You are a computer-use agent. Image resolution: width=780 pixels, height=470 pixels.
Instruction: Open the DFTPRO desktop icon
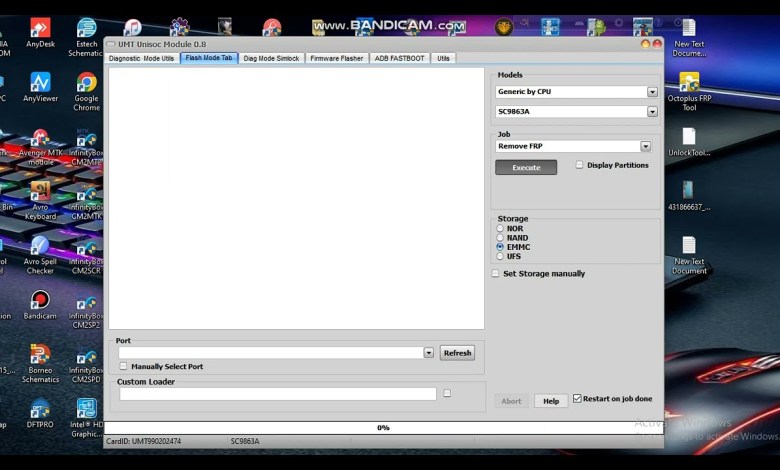pyautogui.click(x=40, y=409)
